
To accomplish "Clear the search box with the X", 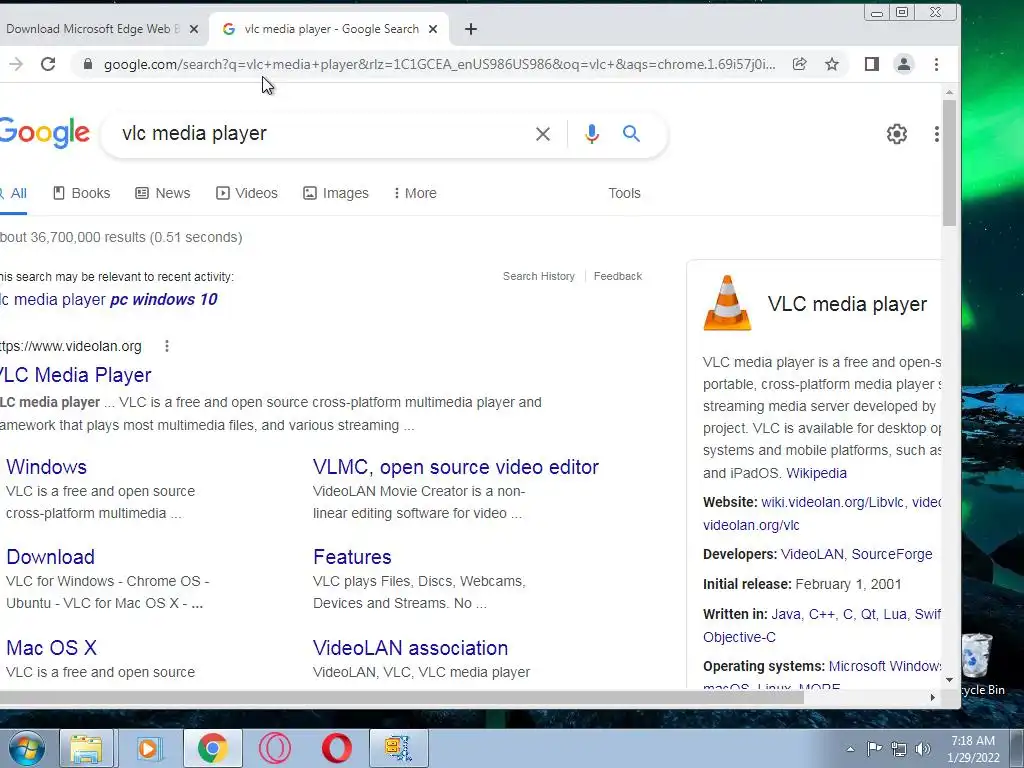I will coord(543,134).
